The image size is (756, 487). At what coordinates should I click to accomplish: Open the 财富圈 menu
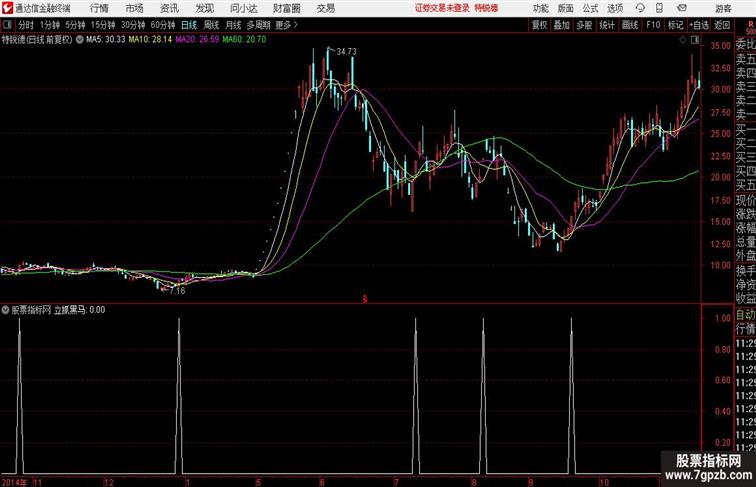tap(286, 8)
